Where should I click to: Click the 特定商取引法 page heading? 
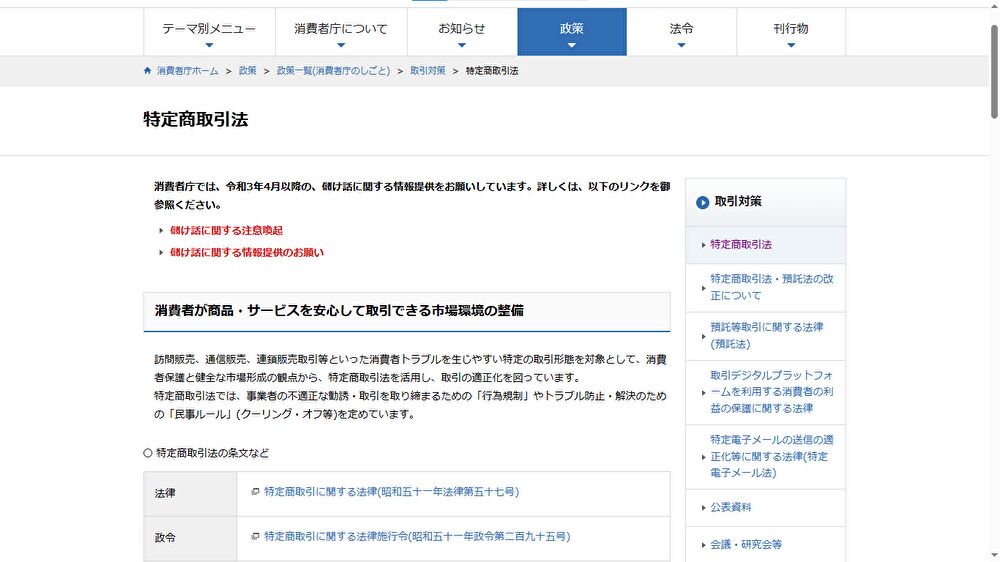(196, 119)
